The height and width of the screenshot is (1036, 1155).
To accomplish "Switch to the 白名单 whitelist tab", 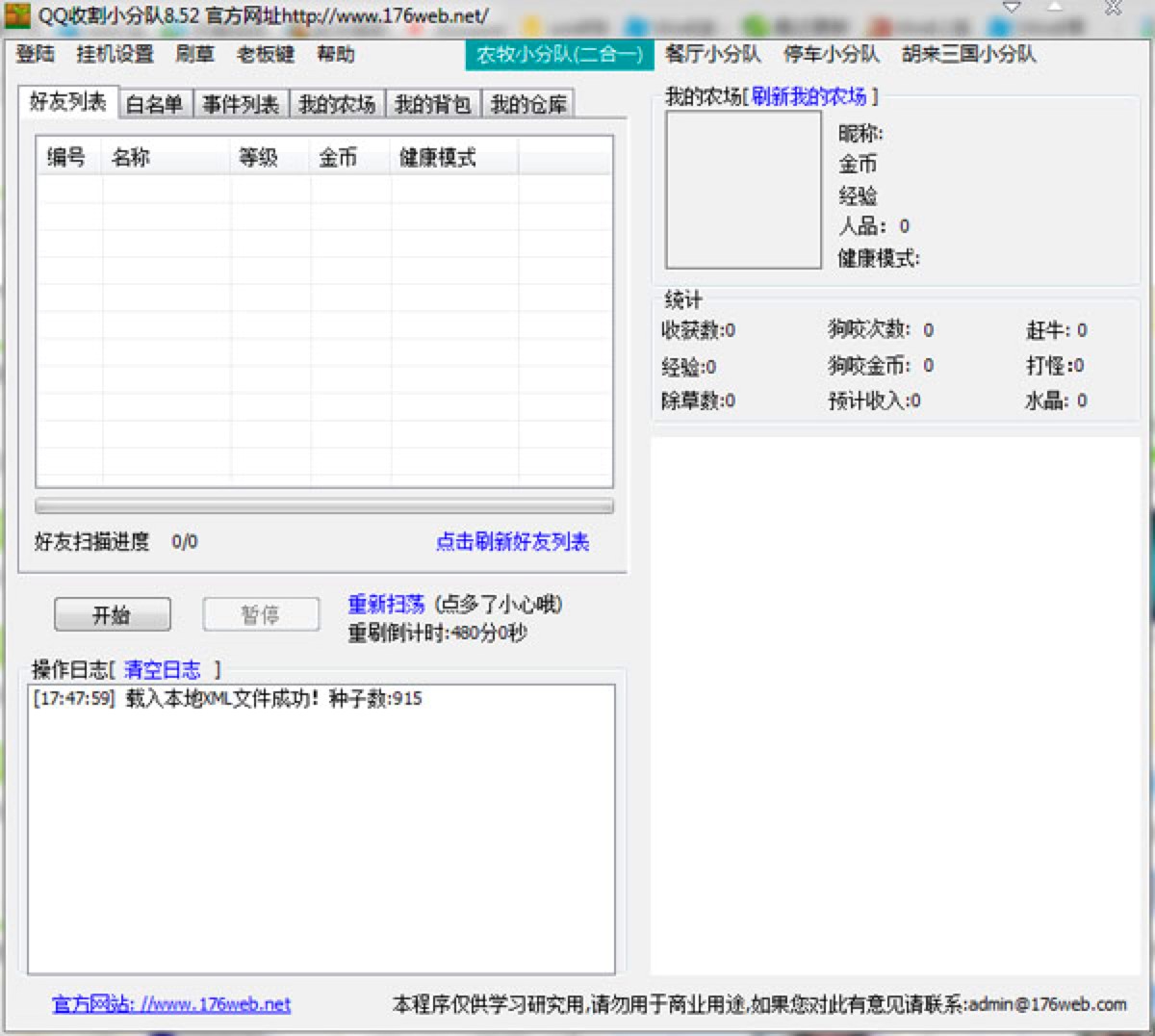I will click(154, 102).
